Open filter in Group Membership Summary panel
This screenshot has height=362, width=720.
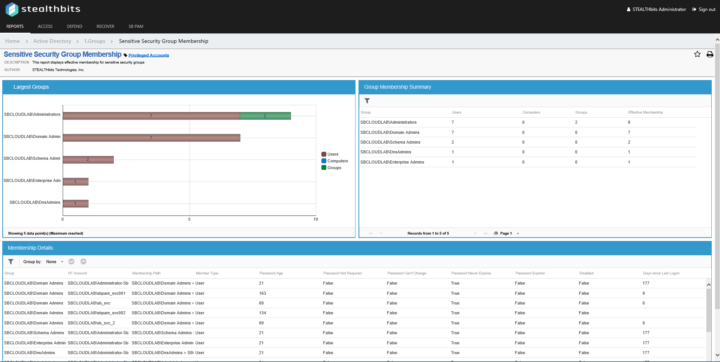(367, 101)
